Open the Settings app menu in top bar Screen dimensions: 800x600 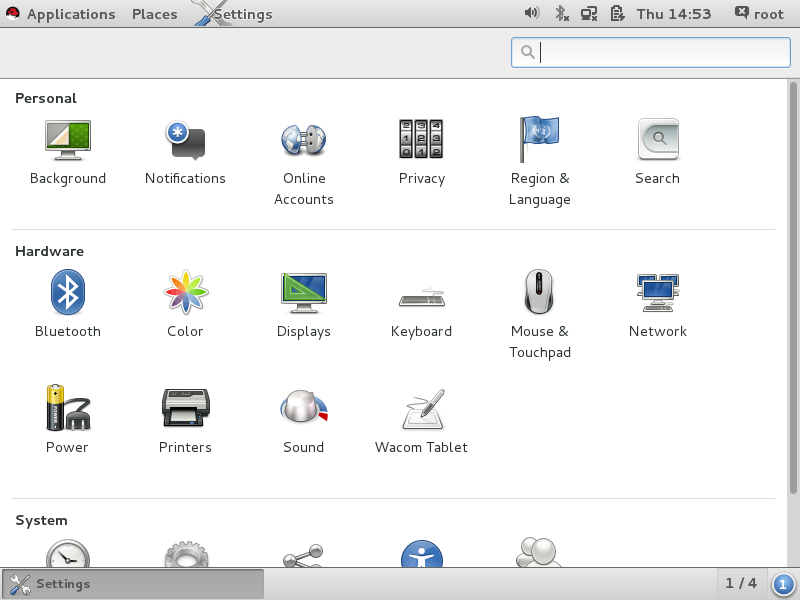tap(235, 14)
